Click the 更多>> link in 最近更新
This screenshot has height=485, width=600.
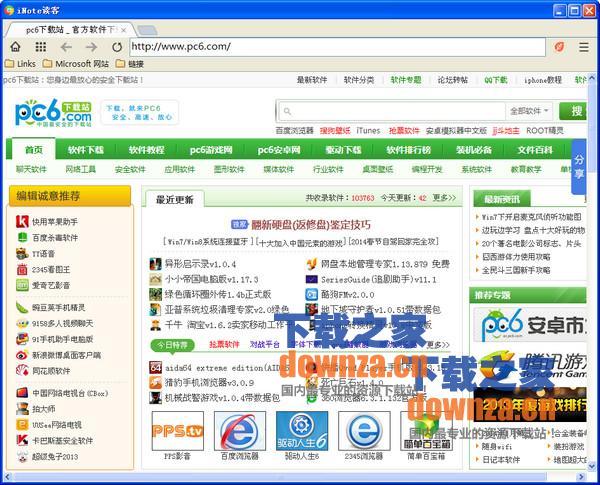coord(445,199)
